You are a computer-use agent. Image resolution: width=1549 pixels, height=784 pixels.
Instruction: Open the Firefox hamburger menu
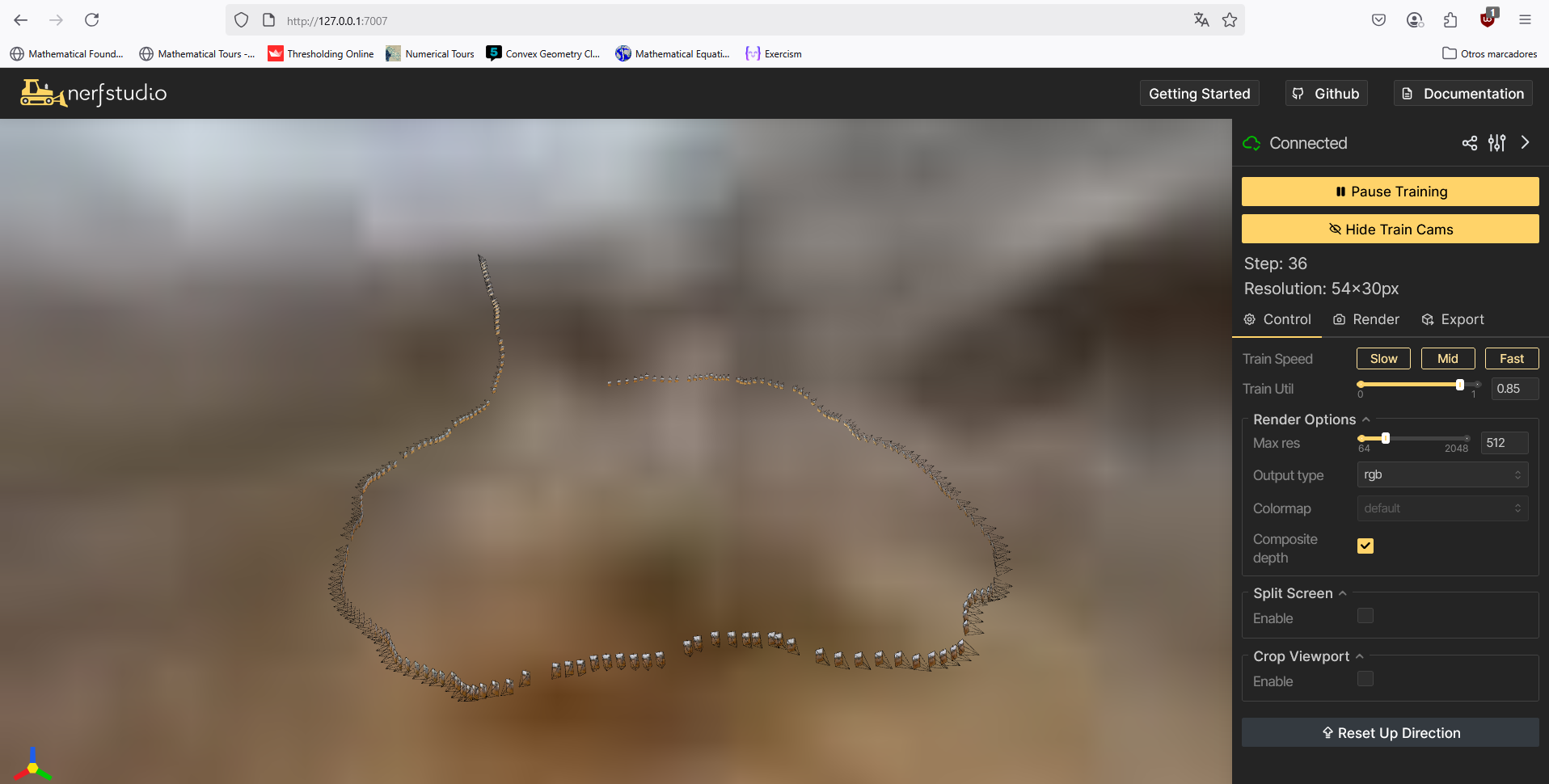click(1525, 20)
